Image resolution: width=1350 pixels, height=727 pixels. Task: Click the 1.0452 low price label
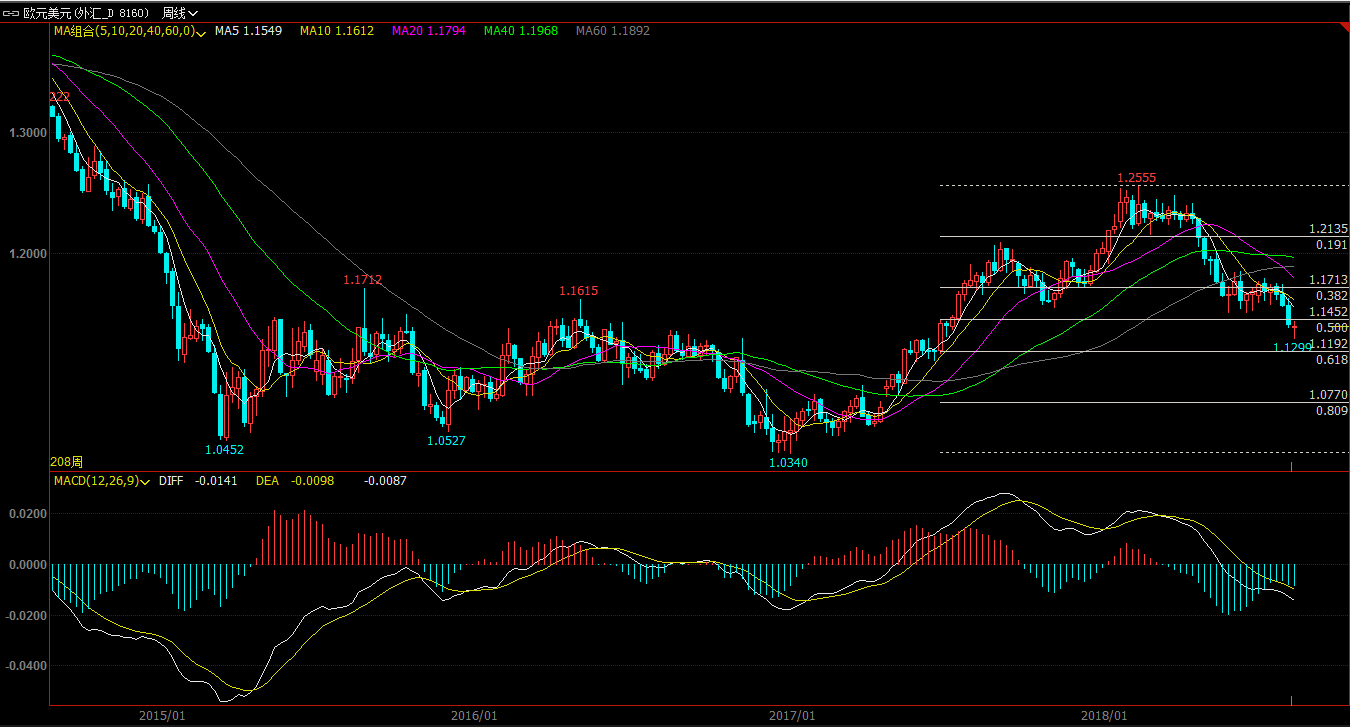pyautogui.click(x=224, y=449)
